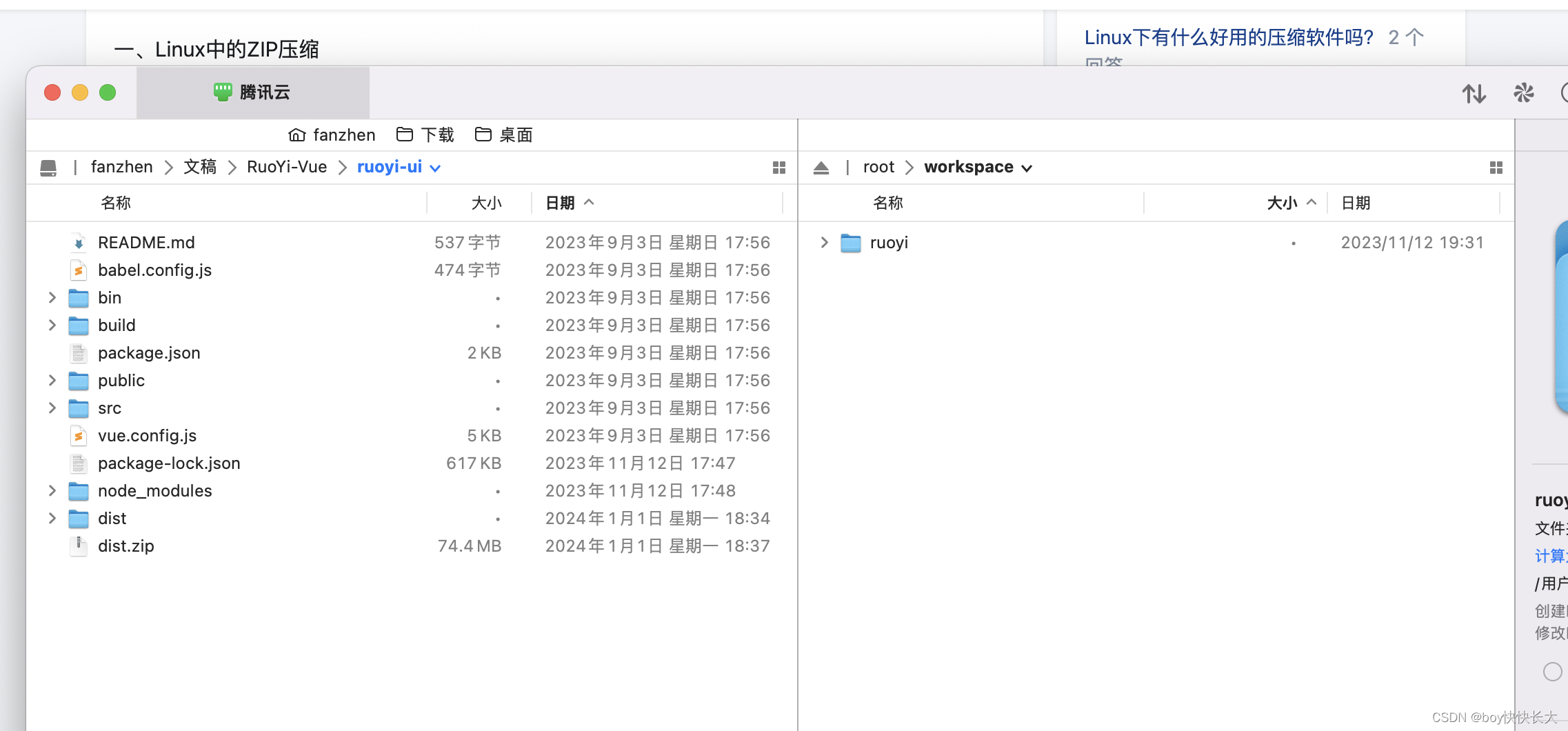Open the 桌面 bookmark
Screen dimensions: 1568x731
click(x=504, y=134)
